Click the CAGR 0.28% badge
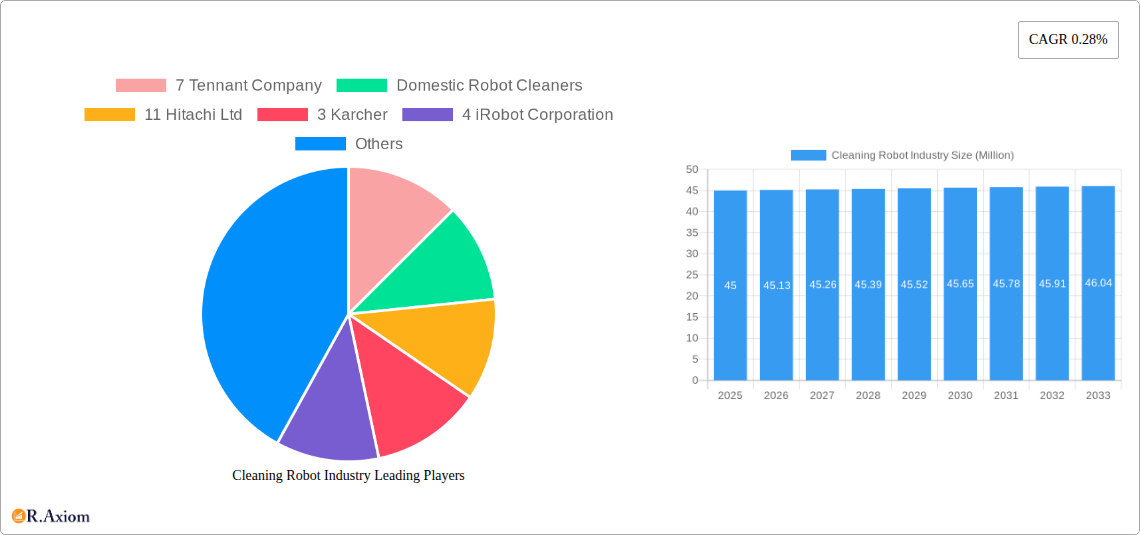This screenshot has width=1140, height=535. pyautogui.click(x=1068, y=40)
